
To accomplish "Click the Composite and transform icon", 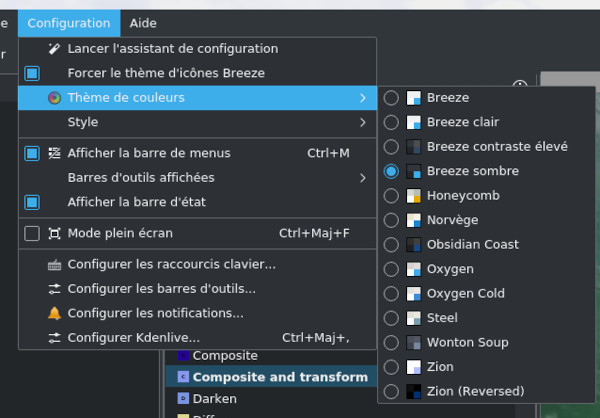I will coord(183,377).
